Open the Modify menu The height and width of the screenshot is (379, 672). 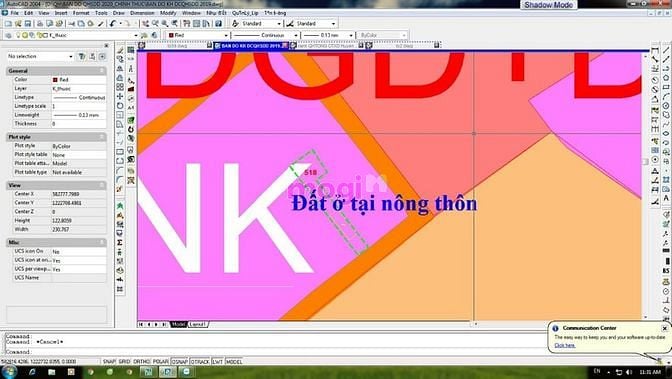pos(168,13)
